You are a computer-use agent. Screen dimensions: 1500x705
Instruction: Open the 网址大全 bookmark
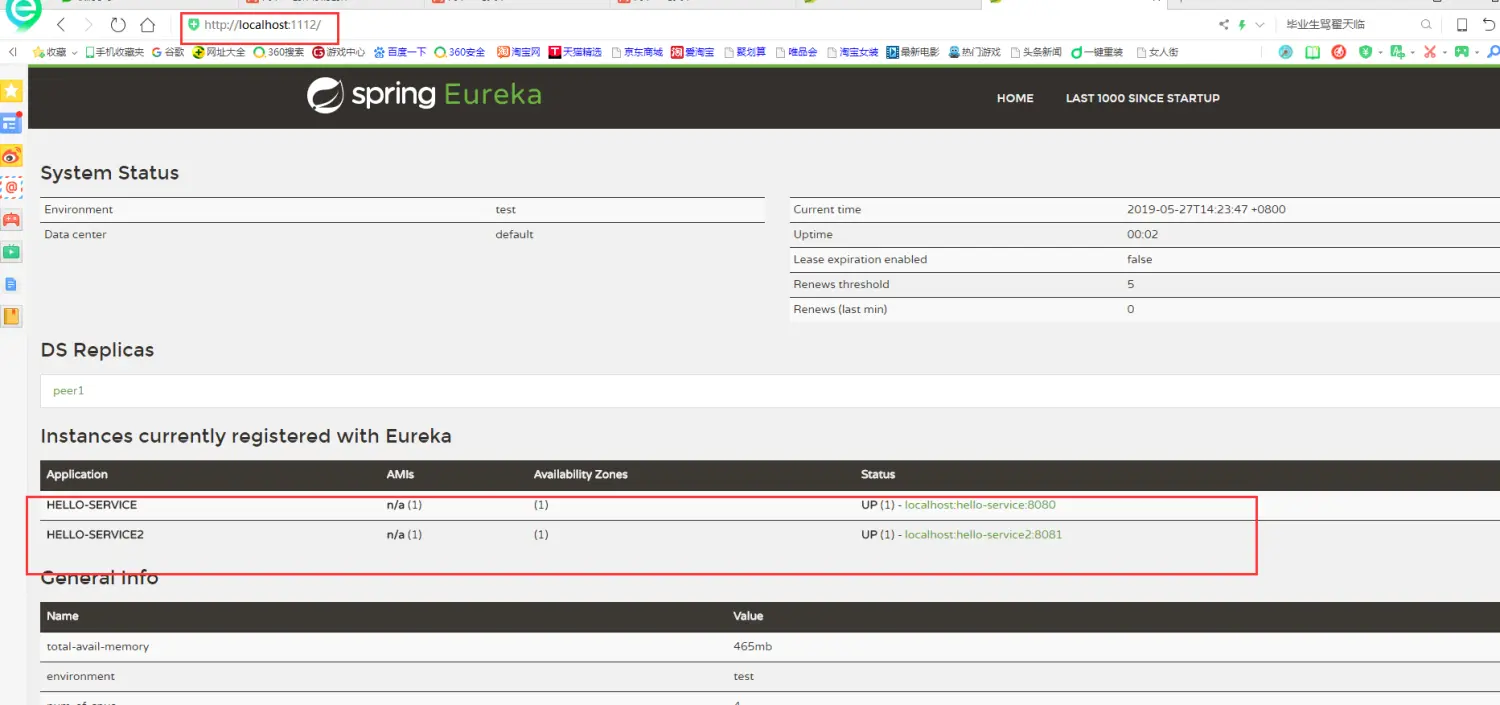click(x=219, y=52)
